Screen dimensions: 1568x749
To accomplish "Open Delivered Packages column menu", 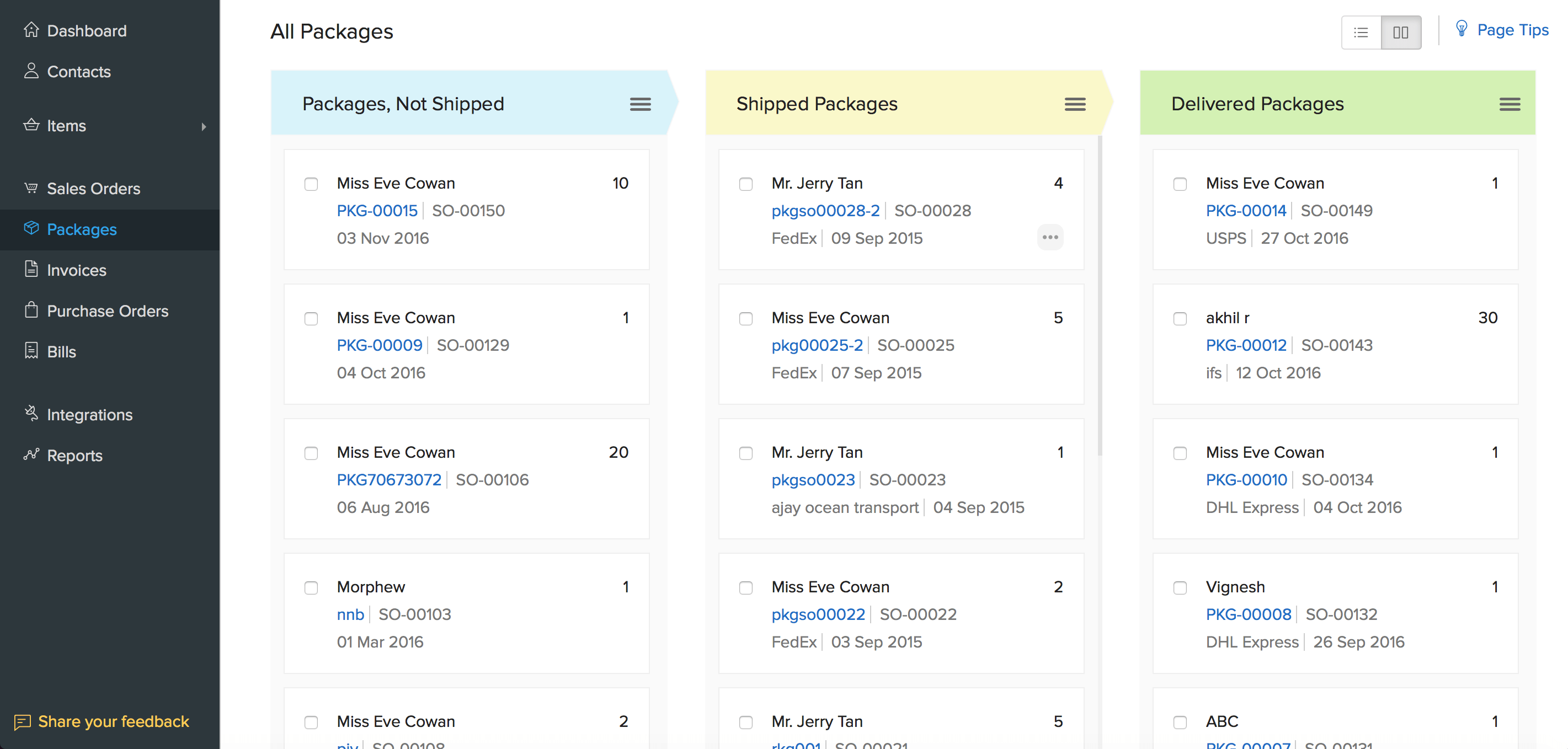I will click(1509, 104).
